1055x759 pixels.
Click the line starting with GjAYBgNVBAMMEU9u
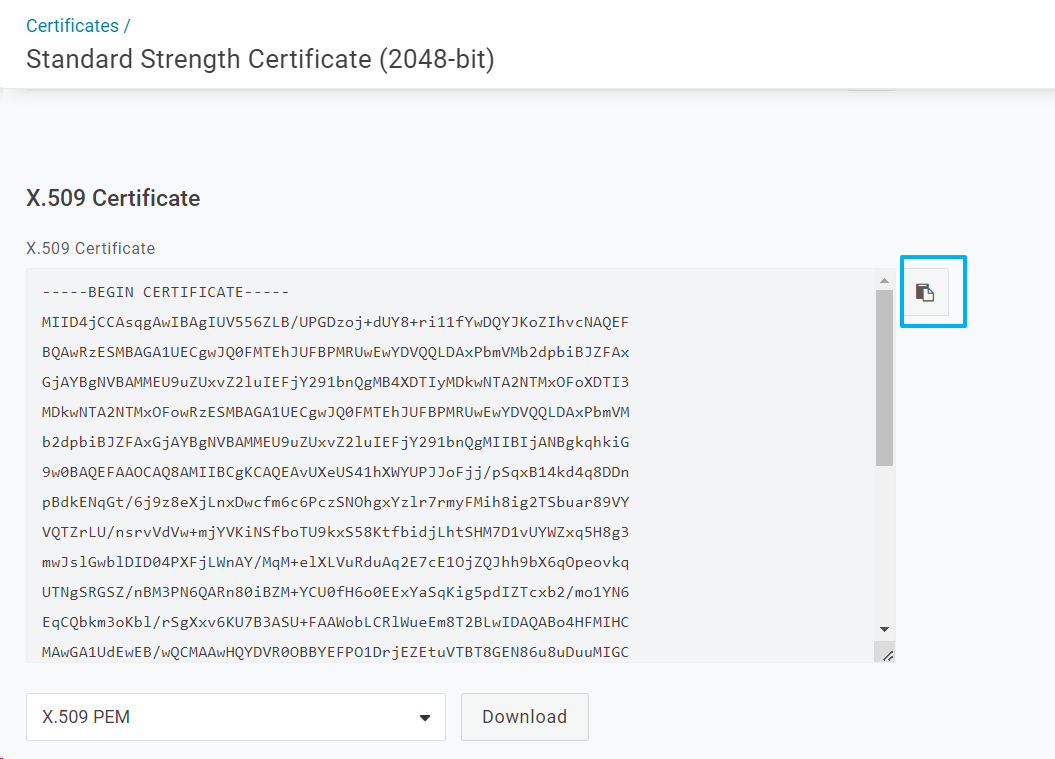click(x=335, y=382)
